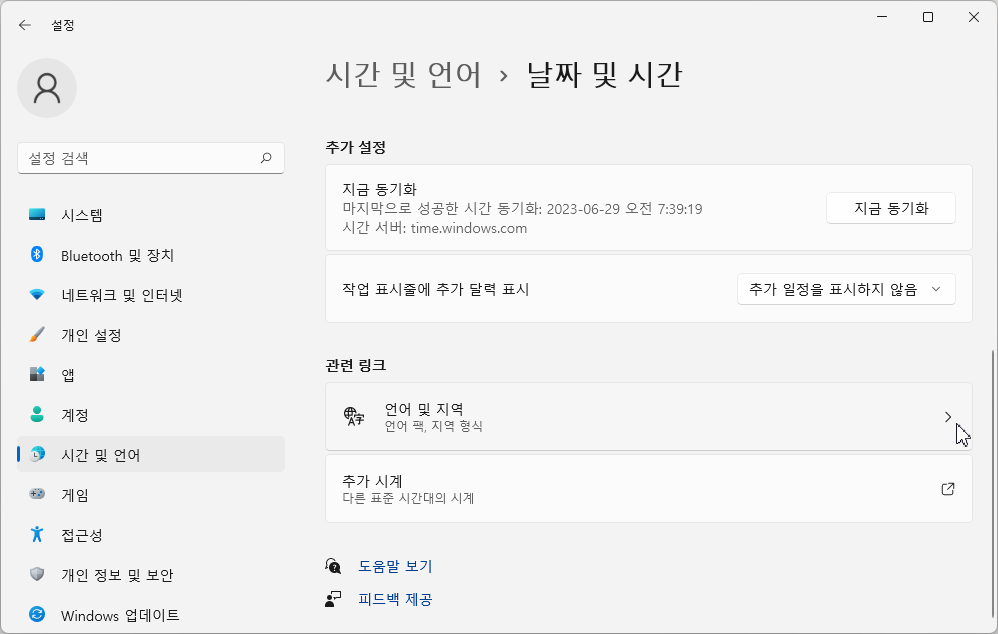Click 작업 표시줄에 추가 달력 표시 label

point(436,289)
